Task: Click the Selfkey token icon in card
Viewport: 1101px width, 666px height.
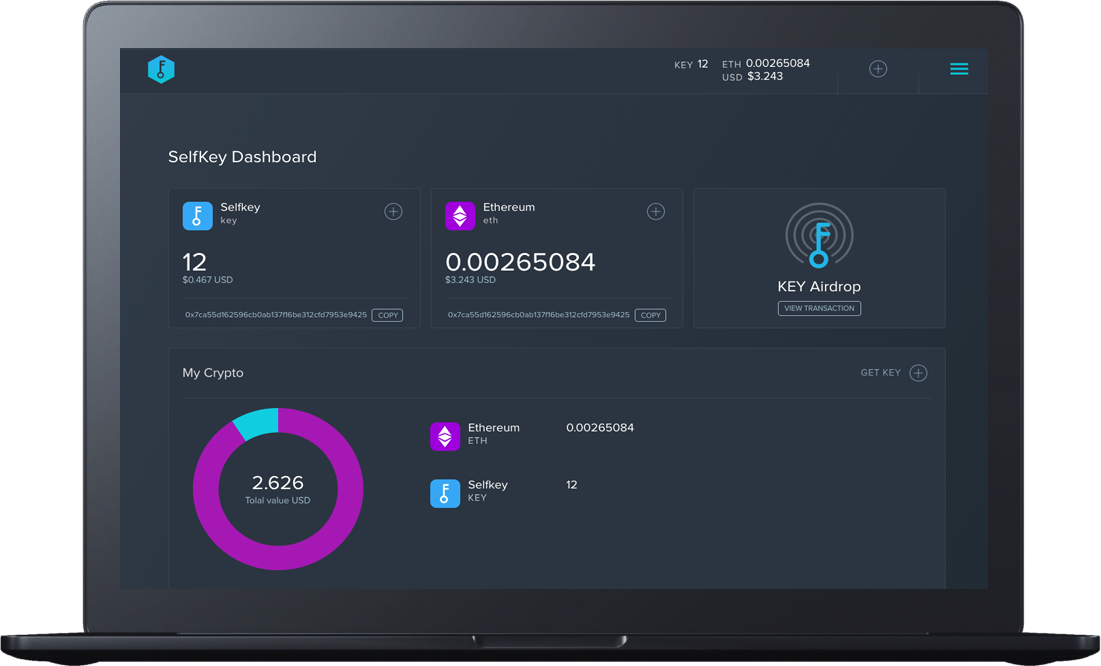Action: click(197, 216)
